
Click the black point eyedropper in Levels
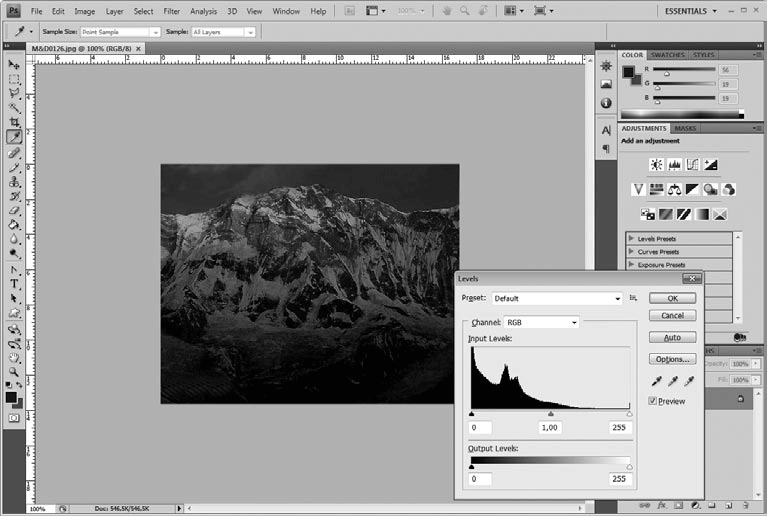click(656, 381)
